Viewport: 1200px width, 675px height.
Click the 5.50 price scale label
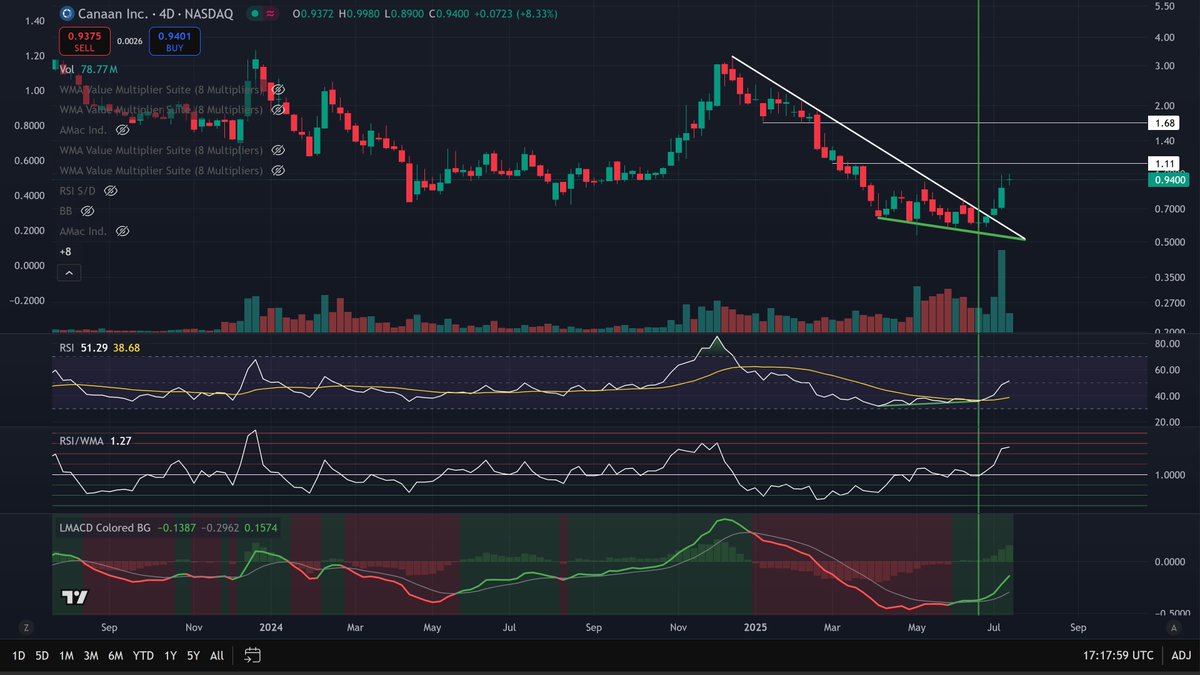(x=1165, y=7)
